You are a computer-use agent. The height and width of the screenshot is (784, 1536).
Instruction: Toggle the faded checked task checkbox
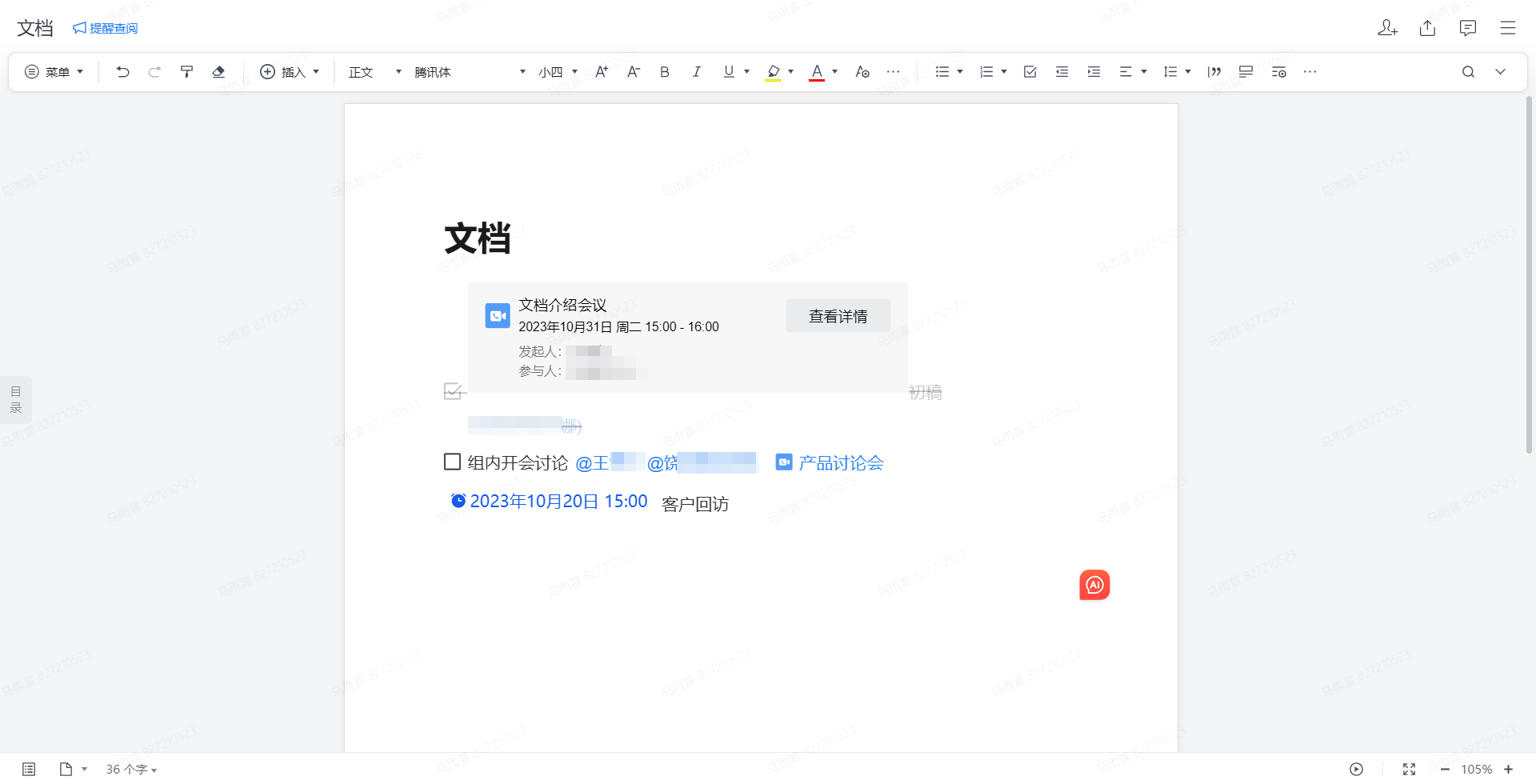(453, 391)
